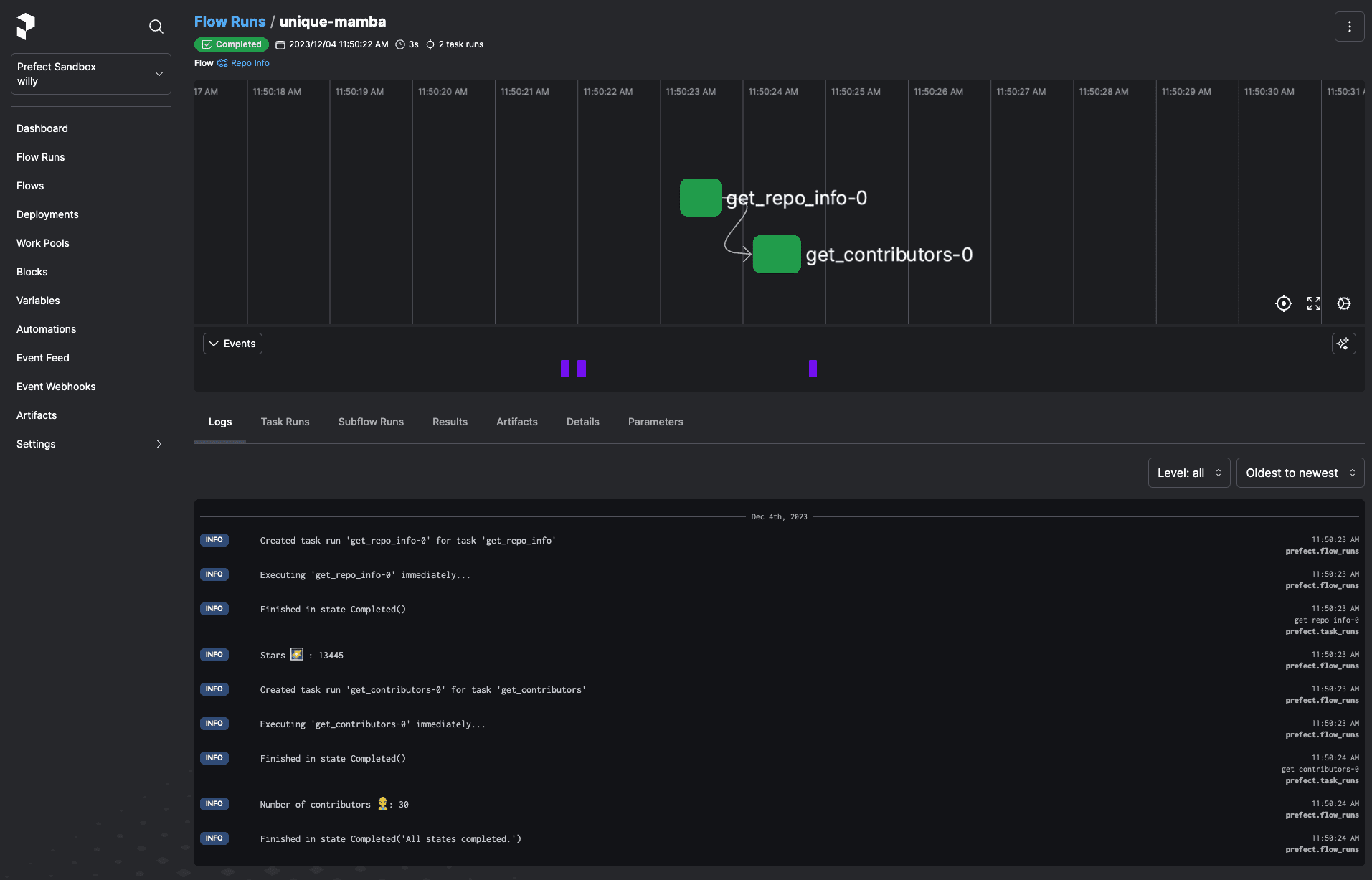The width and height of the screenshot is (1372, 880).
Task: Open Deployments in the sidebar
Action: pos(47,214)
